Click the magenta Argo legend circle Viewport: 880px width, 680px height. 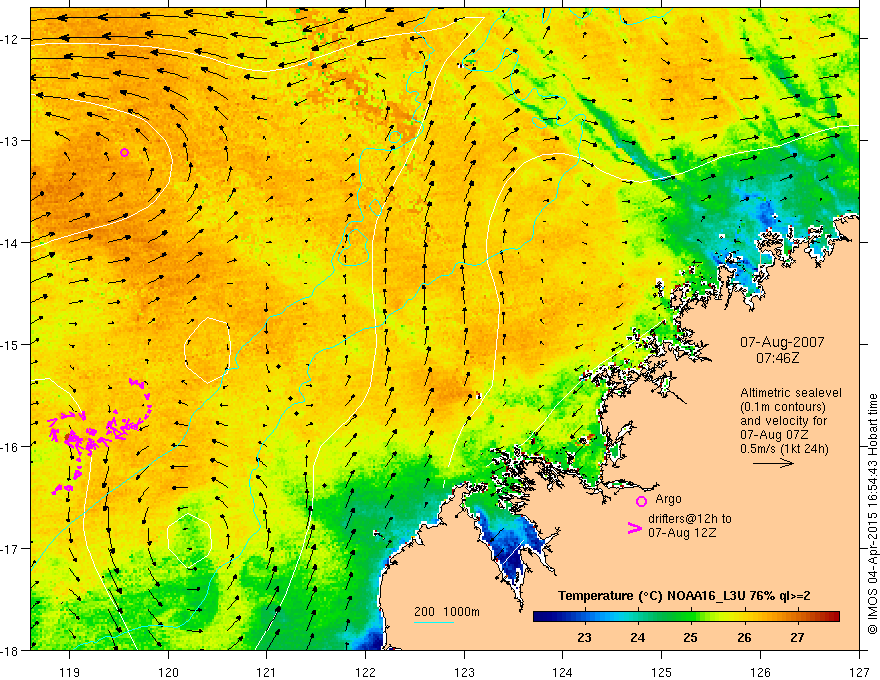click(x=641, y=501)
